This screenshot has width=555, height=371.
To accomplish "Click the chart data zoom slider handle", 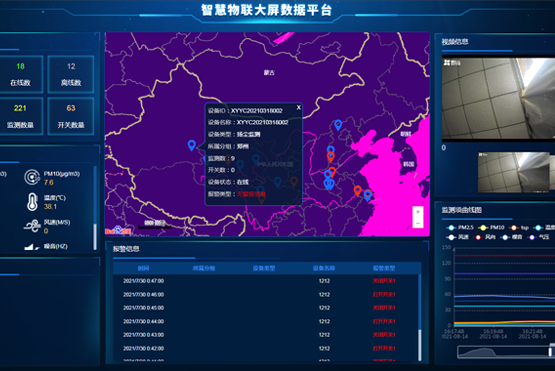I will pyautogui.click(x=550, y=352).
